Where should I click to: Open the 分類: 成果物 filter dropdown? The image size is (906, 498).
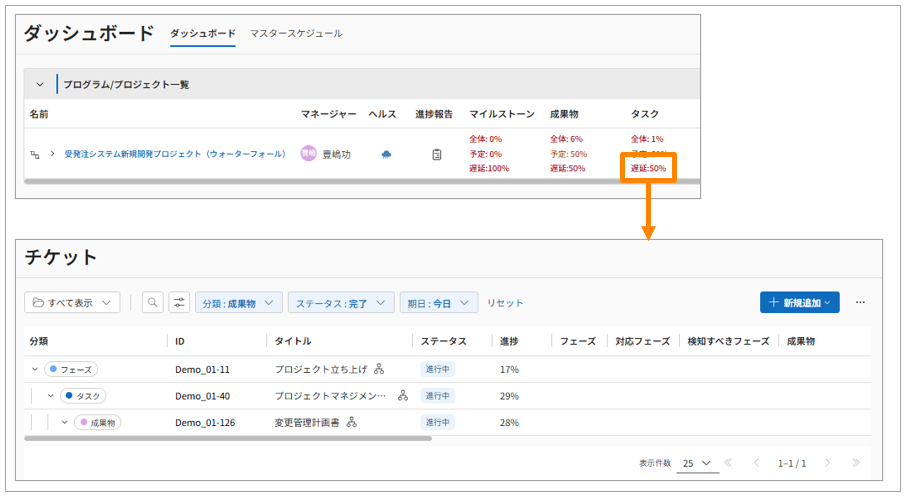(238, 303)
